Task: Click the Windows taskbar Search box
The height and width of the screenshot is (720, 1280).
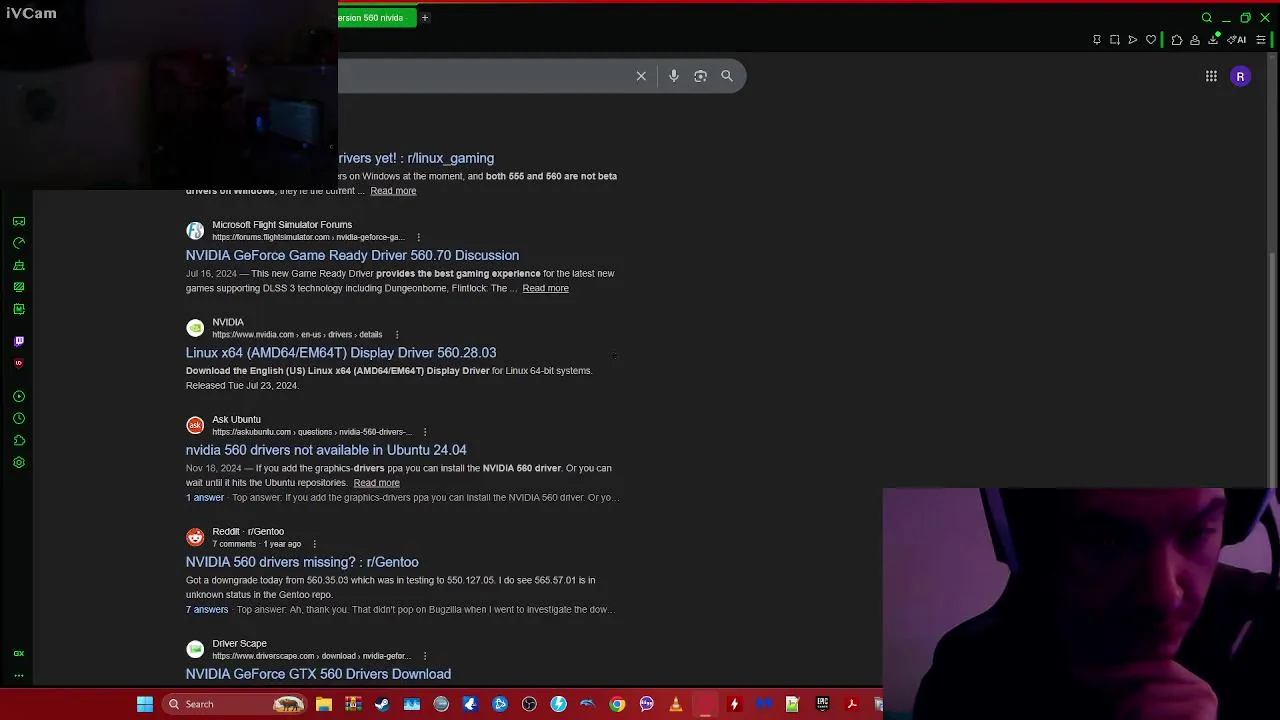Action: tap(234, 704)
